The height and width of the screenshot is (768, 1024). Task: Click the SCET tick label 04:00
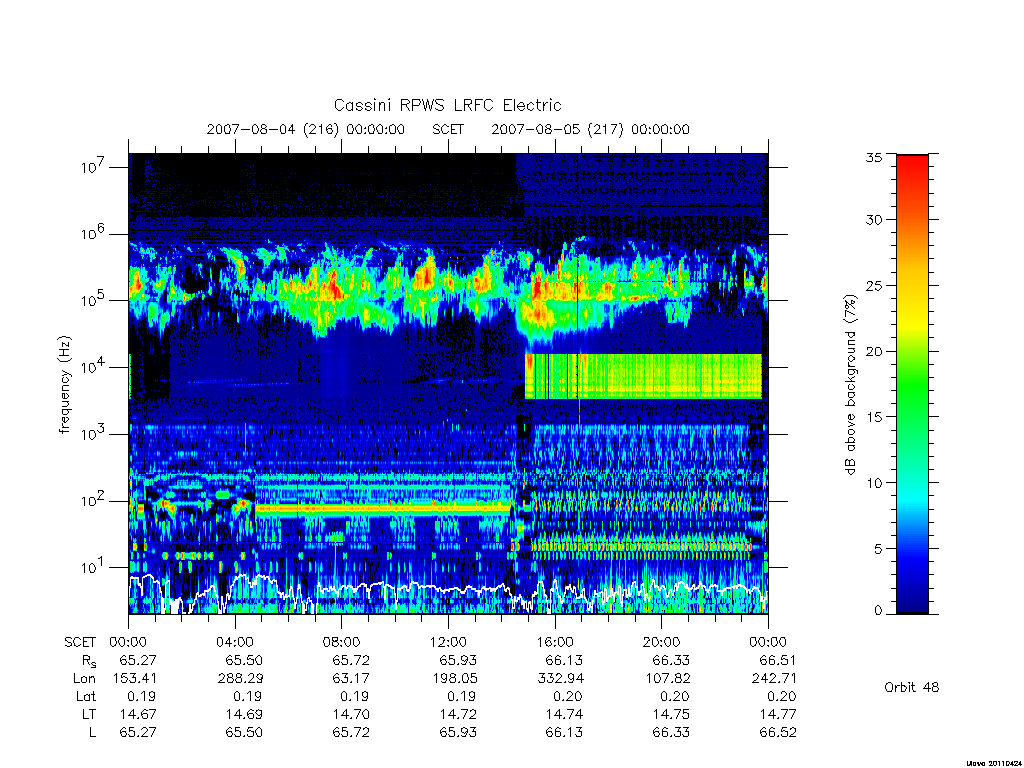235,642
